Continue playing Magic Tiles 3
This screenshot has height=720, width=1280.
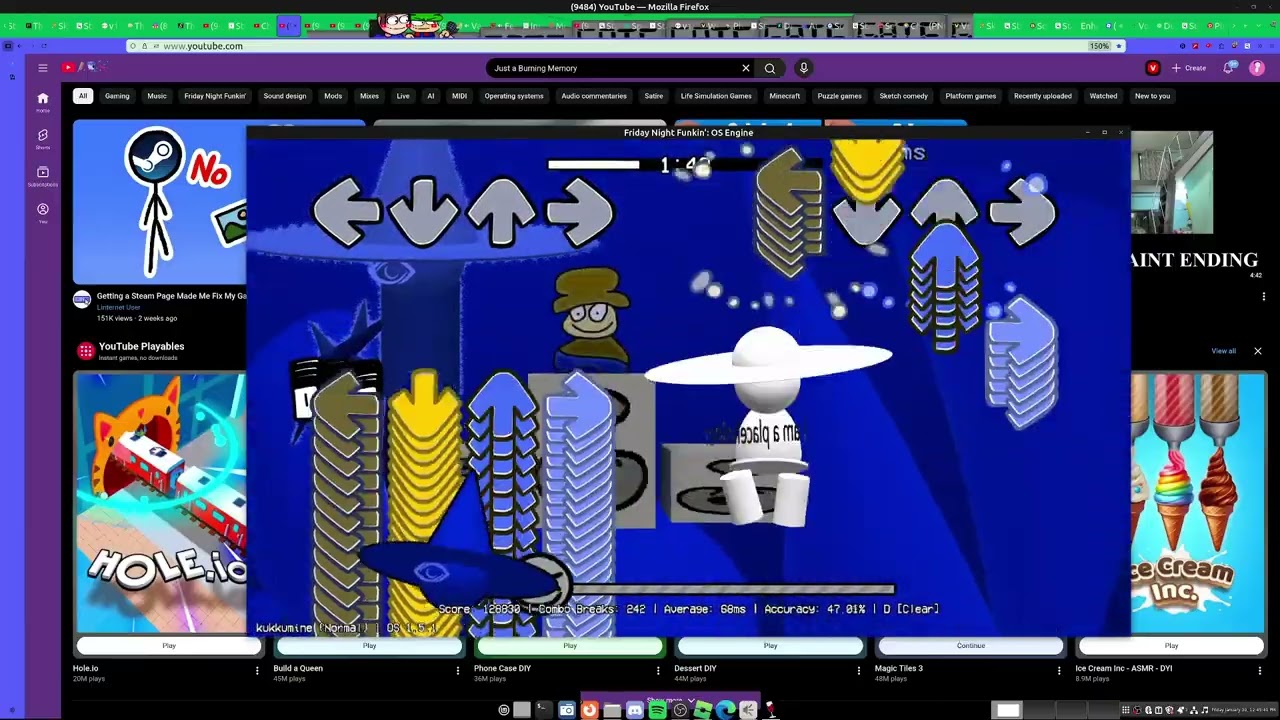click(x=971, y=646)
